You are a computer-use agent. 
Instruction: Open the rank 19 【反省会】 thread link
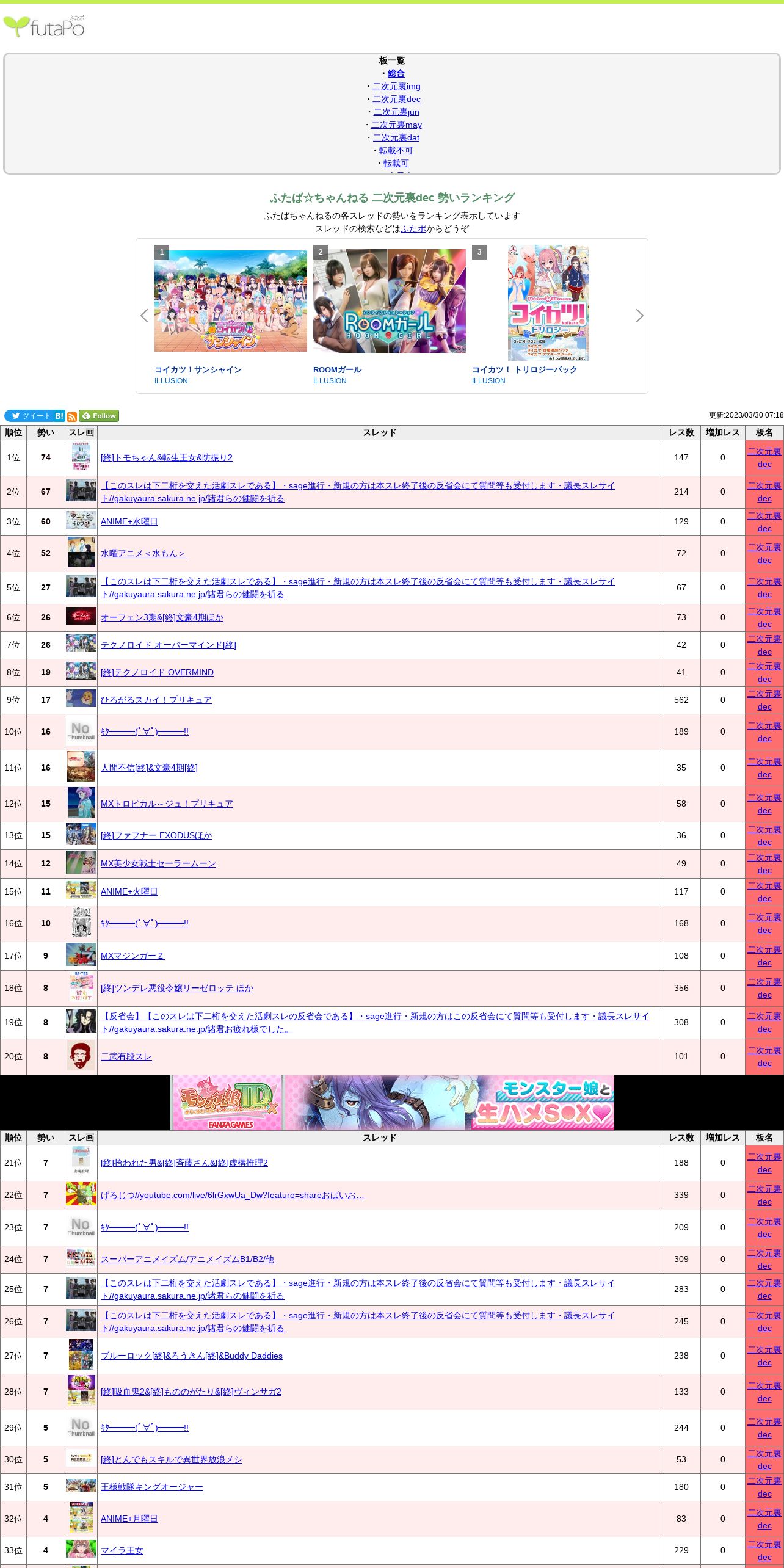click(375, 1022)
